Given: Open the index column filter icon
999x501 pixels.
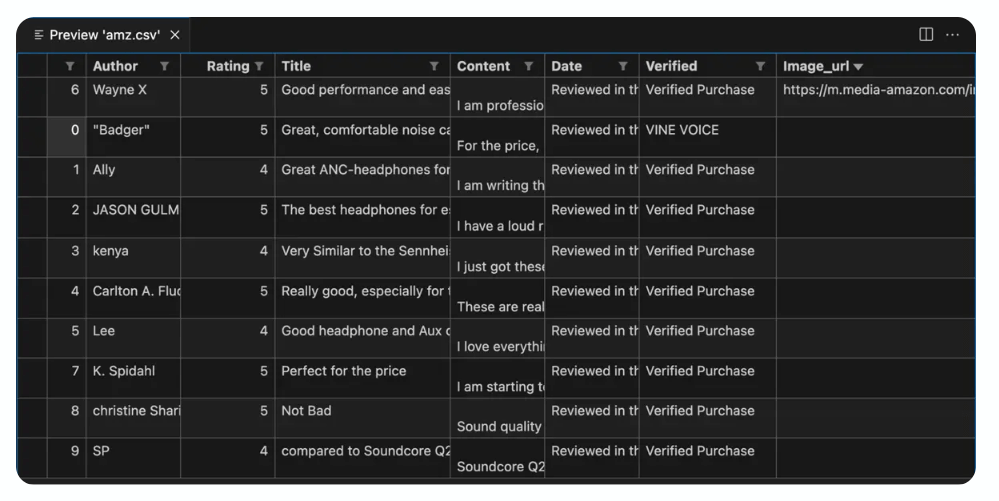Looking at the screenshot, I should coord(70,66).
